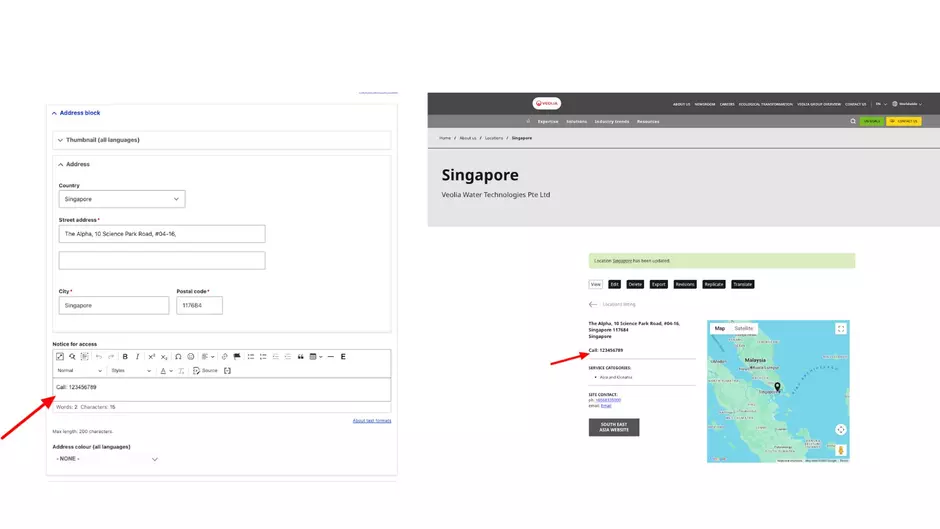Open the Normal paragraph format dropdown
Viewport: 940px width, 529px height.
pyautogui.click(x=79, y=371)
